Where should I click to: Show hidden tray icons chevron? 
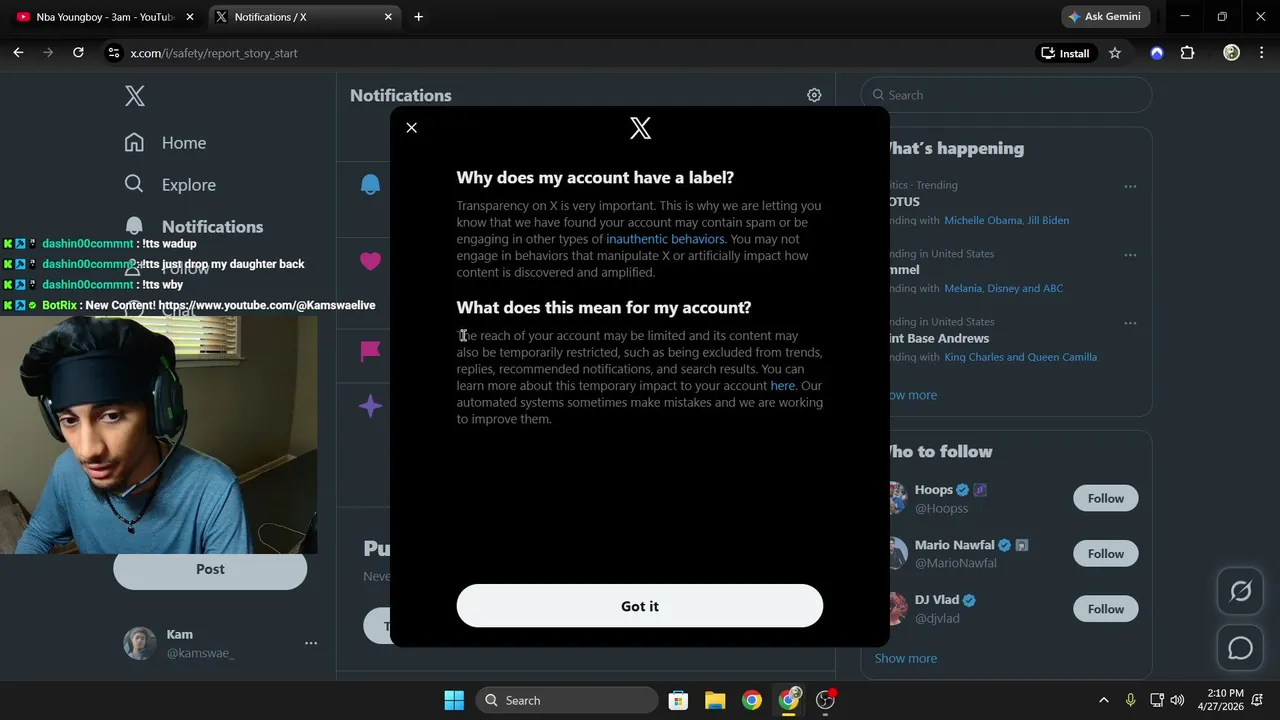click(1103, 700)
